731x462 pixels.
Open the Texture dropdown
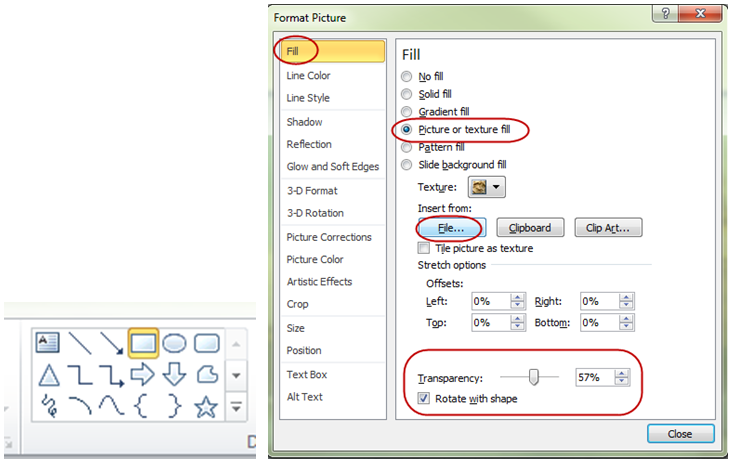click(x=495, y=187)
